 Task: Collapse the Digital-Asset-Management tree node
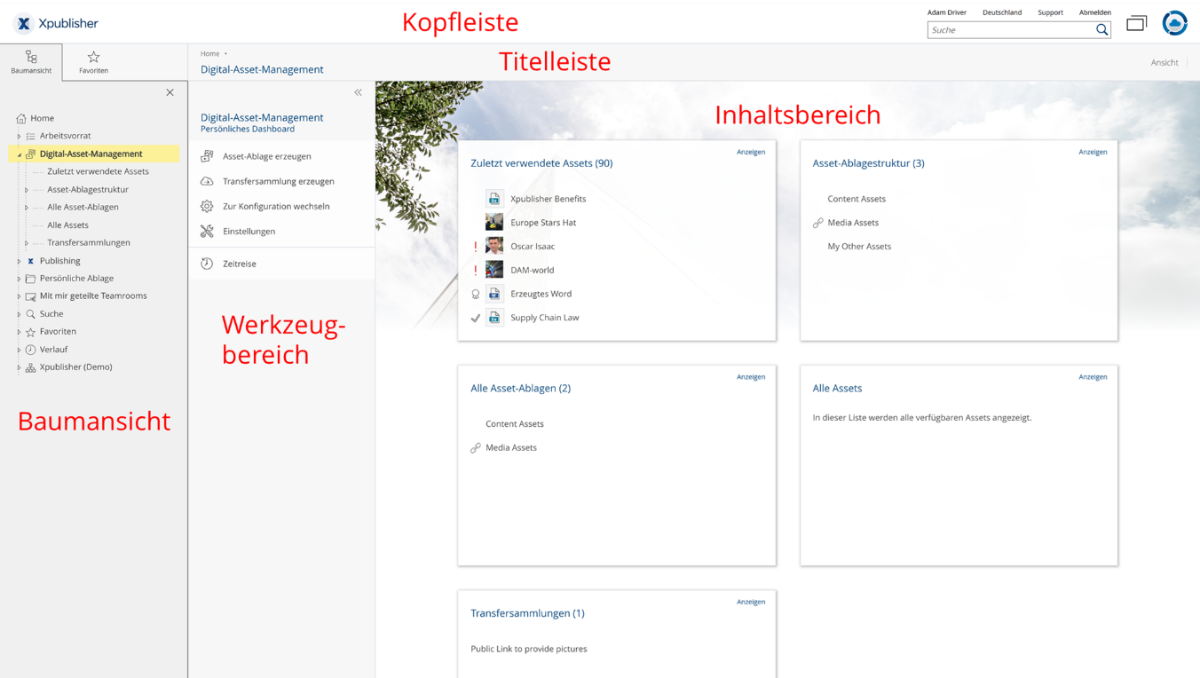(19, 154)
